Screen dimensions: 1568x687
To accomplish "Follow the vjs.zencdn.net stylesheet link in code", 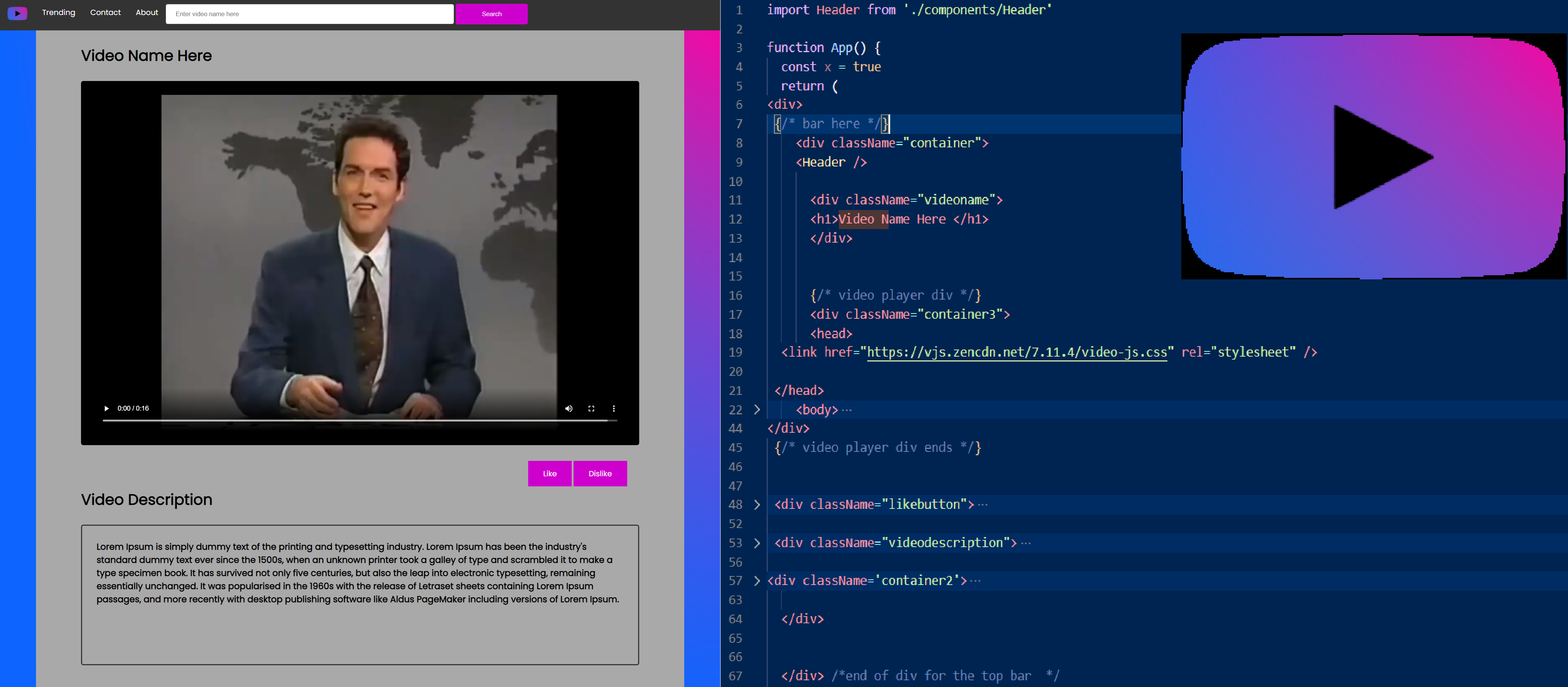I will pyautogui.click(x=1017, y=352).
